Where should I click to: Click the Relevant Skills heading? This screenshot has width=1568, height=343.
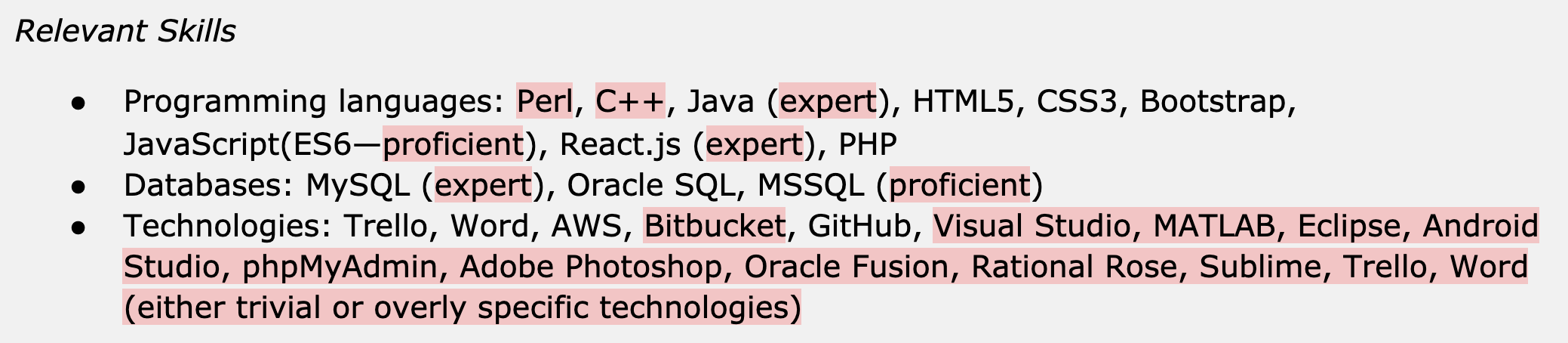125,31
